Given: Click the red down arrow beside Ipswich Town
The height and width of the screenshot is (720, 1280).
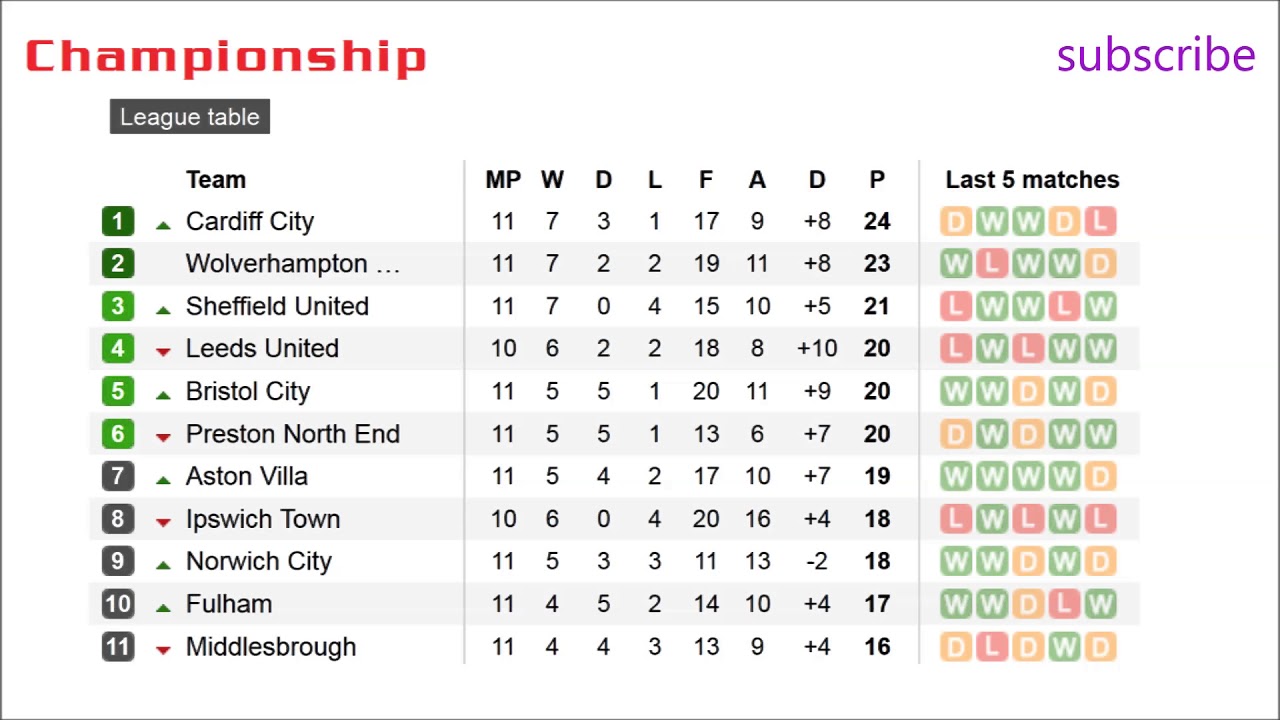Looking at the screenshot, I should [x=163, y=521].
